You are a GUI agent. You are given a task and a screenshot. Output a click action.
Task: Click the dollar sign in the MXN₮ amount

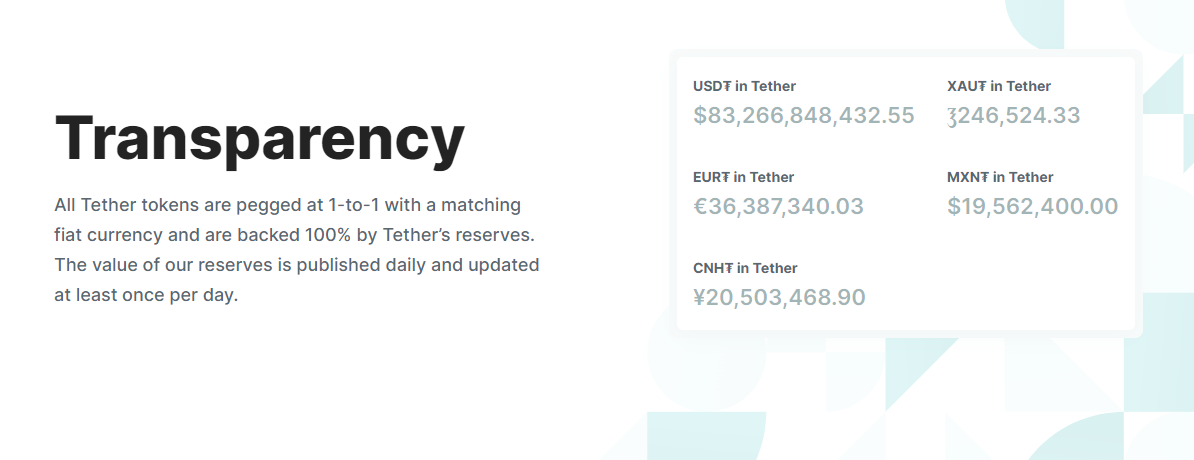(953, 206)
